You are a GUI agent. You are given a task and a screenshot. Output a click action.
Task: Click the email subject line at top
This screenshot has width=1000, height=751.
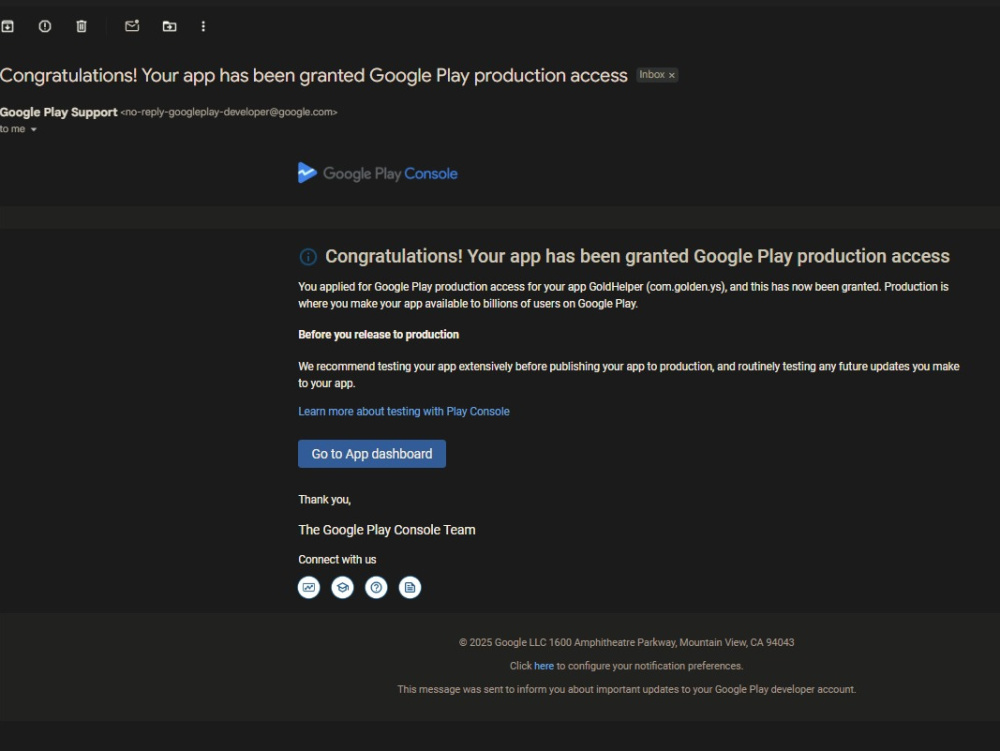coord(314,75)
